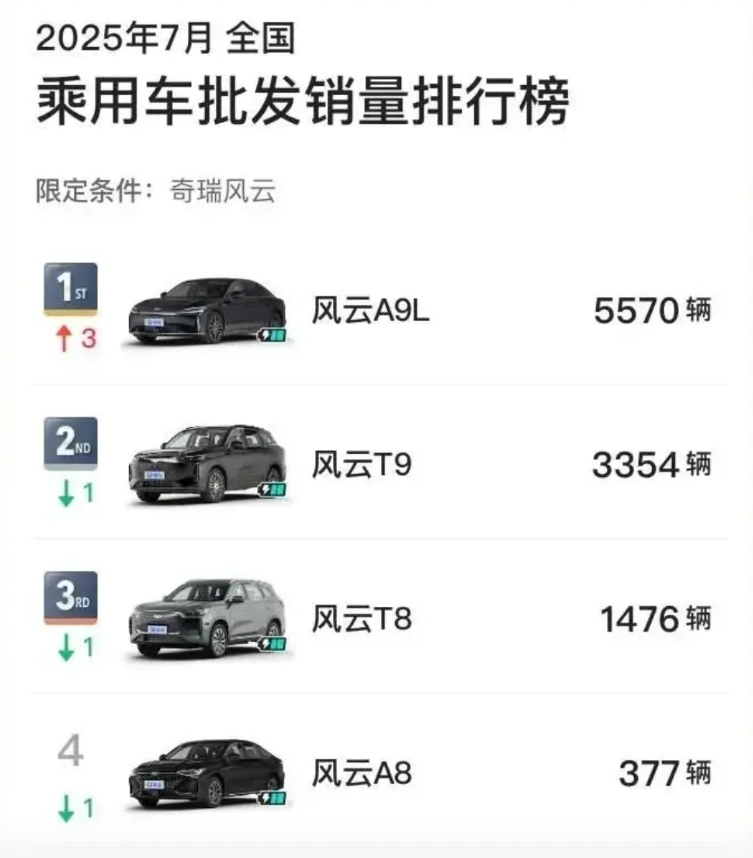Click the green down arrow under 3rd badge
The width and height of the screenshot is (753, 858).
tap(66, 648)
